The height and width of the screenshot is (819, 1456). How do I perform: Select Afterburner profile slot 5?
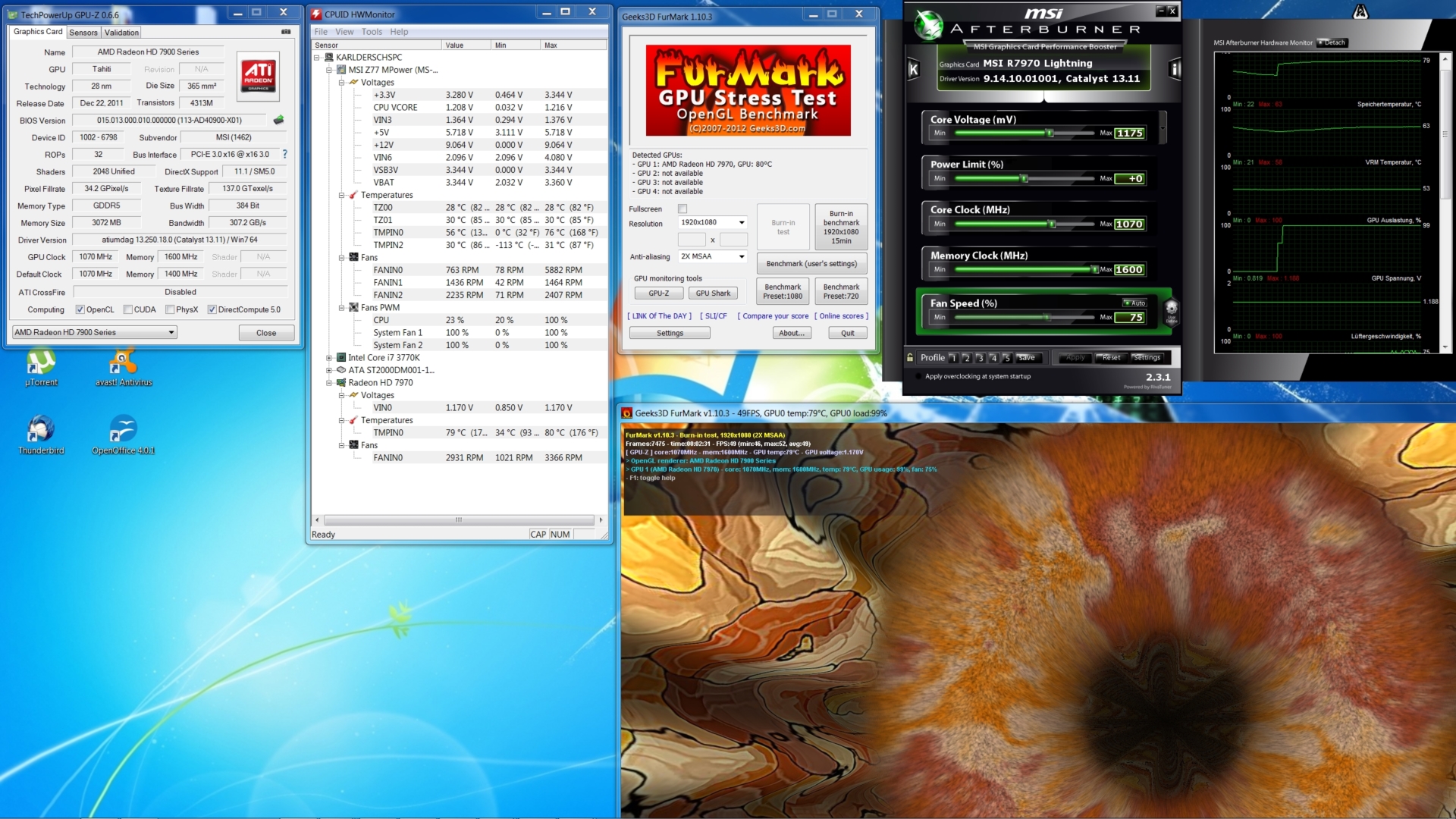click(x=1007, y=358)
